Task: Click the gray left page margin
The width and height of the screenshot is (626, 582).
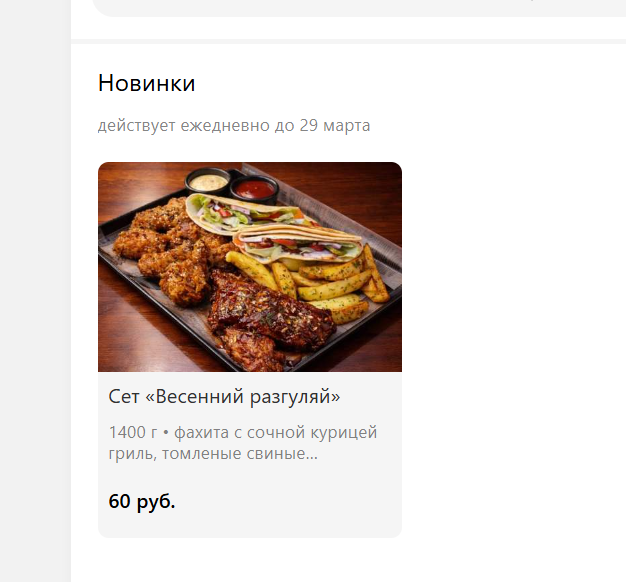Action: [35, 291]
